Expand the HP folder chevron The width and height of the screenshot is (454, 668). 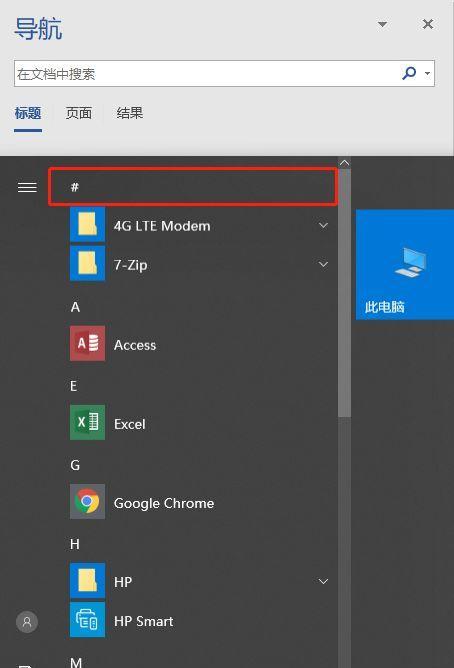point(323,581)
